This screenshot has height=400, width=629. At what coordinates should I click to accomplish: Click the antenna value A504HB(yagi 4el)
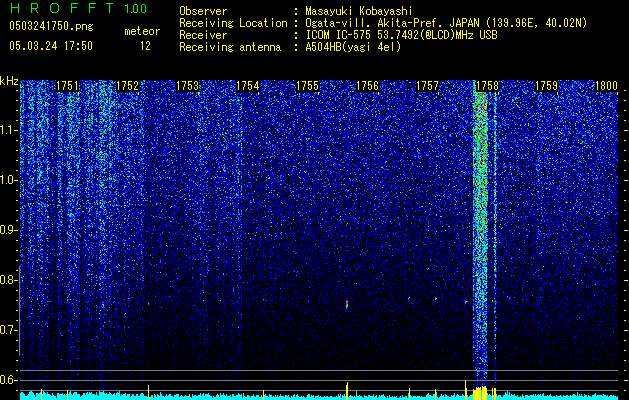353,47
